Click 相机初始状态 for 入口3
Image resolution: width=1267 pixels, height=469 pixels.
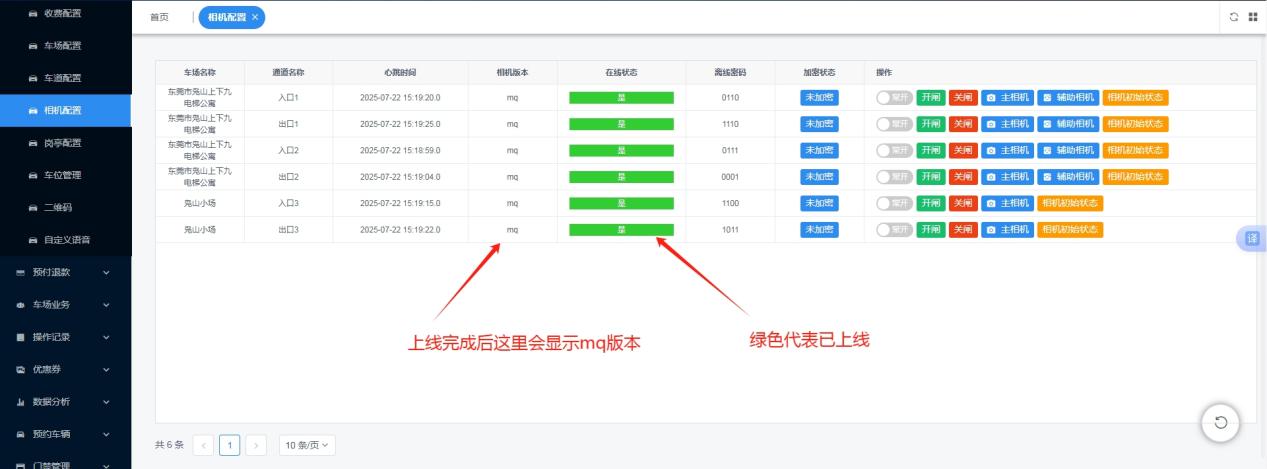click(1070, 203)
